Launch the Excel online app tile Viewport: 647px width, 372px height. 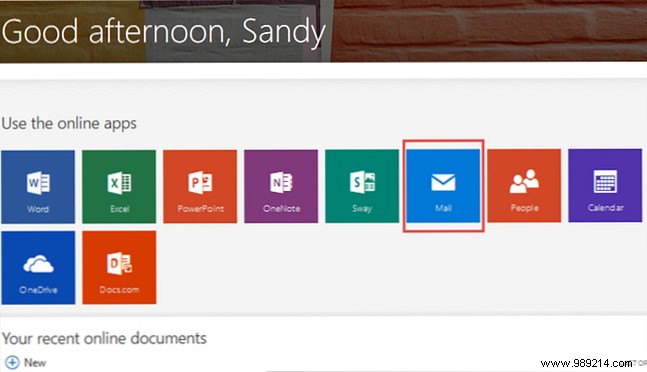click(119, 186)
